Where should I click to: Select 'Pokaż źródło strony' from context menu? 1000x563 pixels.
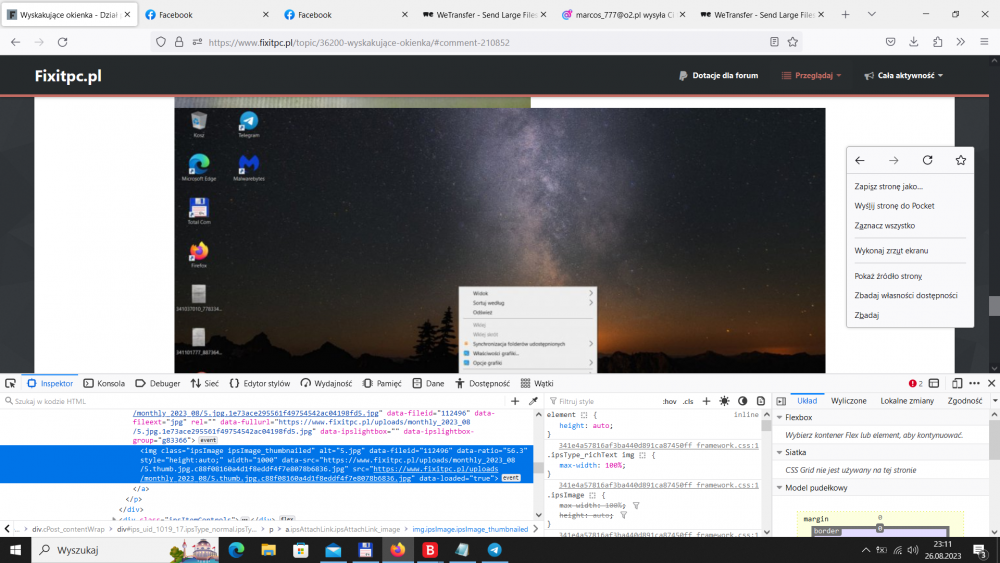pos(888,276)
